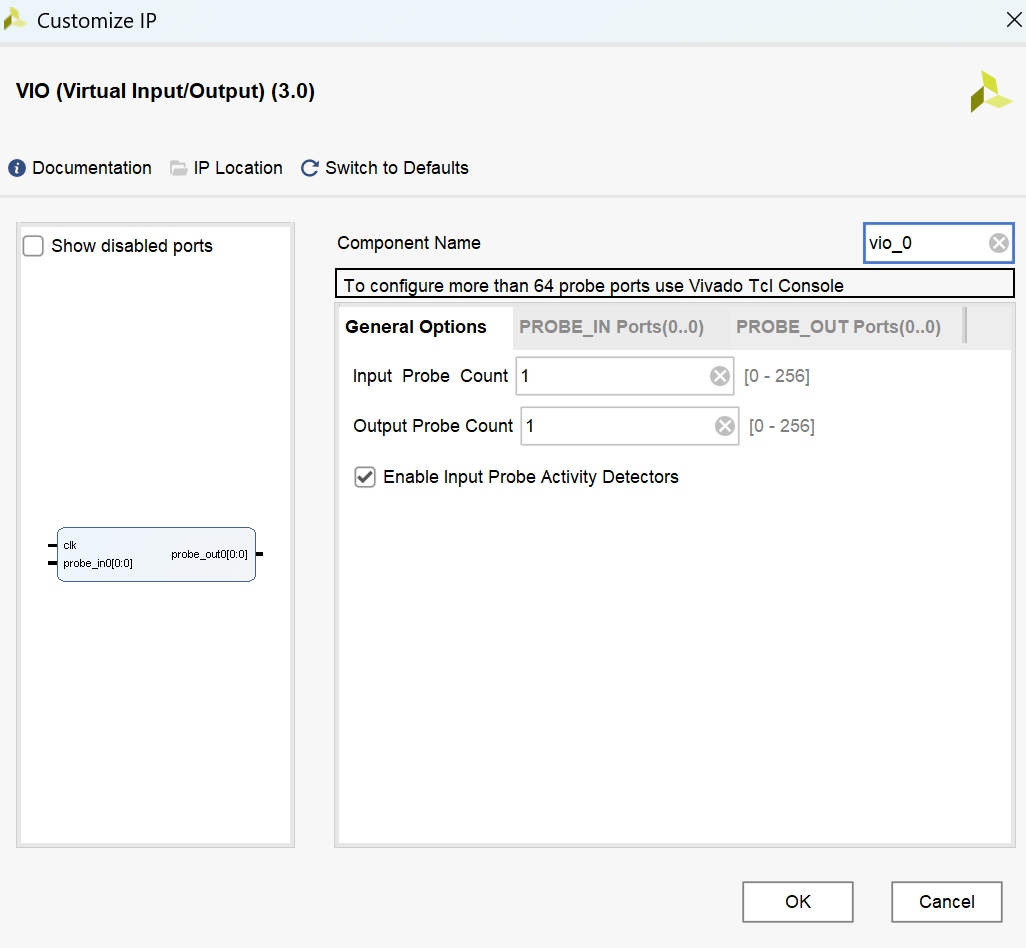The height and width of the screenshot is (948, 1026).
Task: Enable Show disabled ports checkbox
Action: pyautogui.click(x=33, y=246)
